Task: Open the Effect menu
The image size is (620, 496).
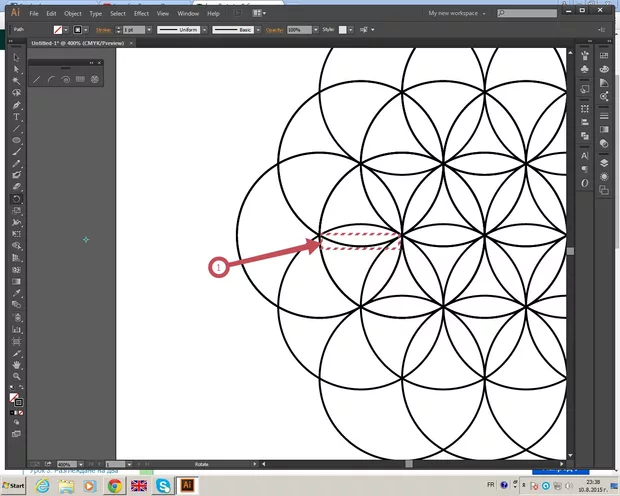Action: 140,14
